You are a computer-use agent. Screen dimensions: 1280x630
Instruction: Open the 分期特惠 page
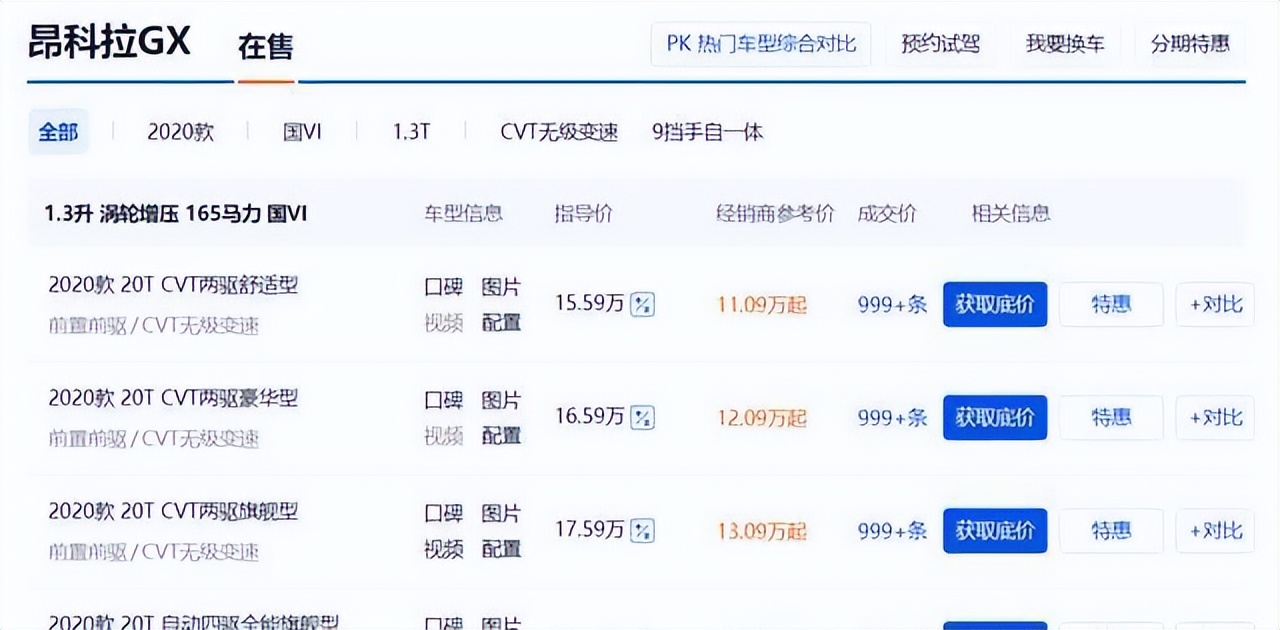pos(1190,44)
